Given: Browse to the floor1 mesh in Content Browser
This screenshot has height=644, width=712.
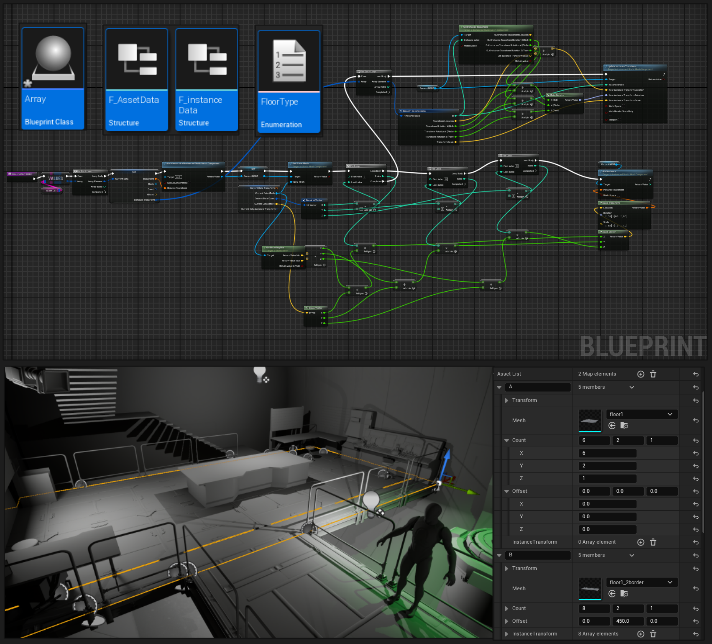Looking at the screenshot, I should 624,426.
